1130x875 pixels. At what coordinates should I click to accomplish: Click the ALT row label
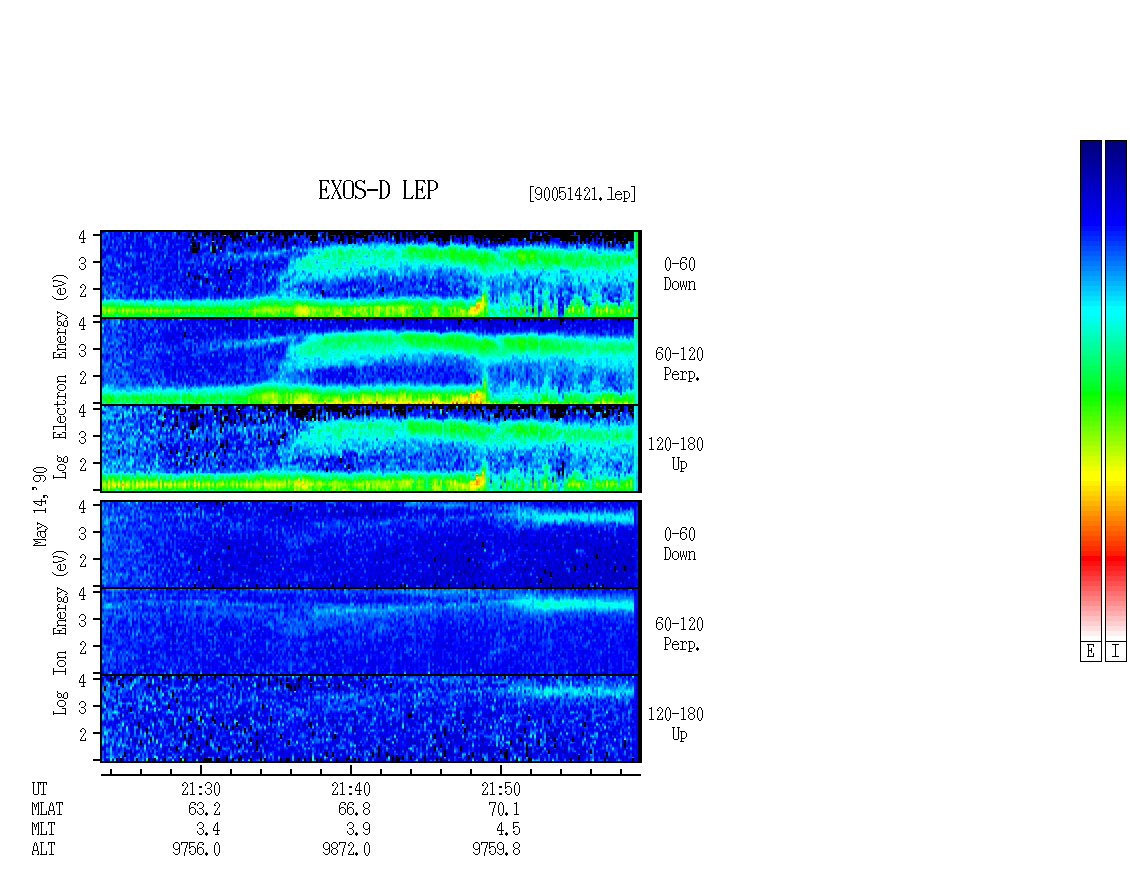pyautogui.click(x=43, y=850)
